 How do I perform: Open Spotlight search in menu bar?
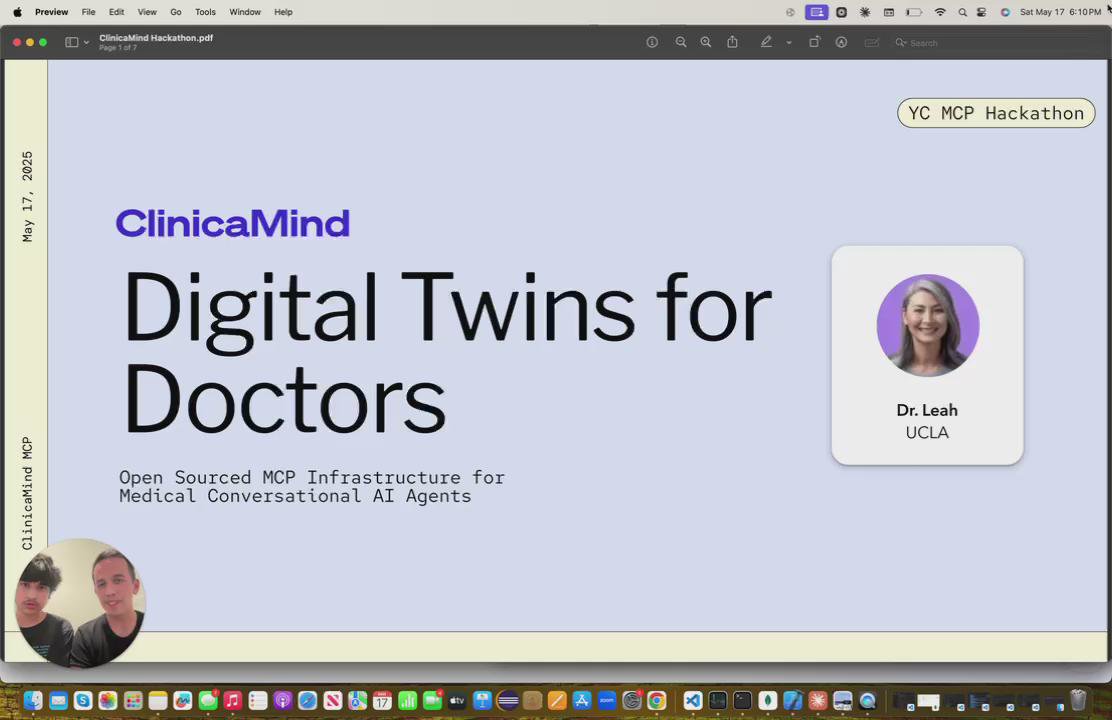[x=962, y=12]
